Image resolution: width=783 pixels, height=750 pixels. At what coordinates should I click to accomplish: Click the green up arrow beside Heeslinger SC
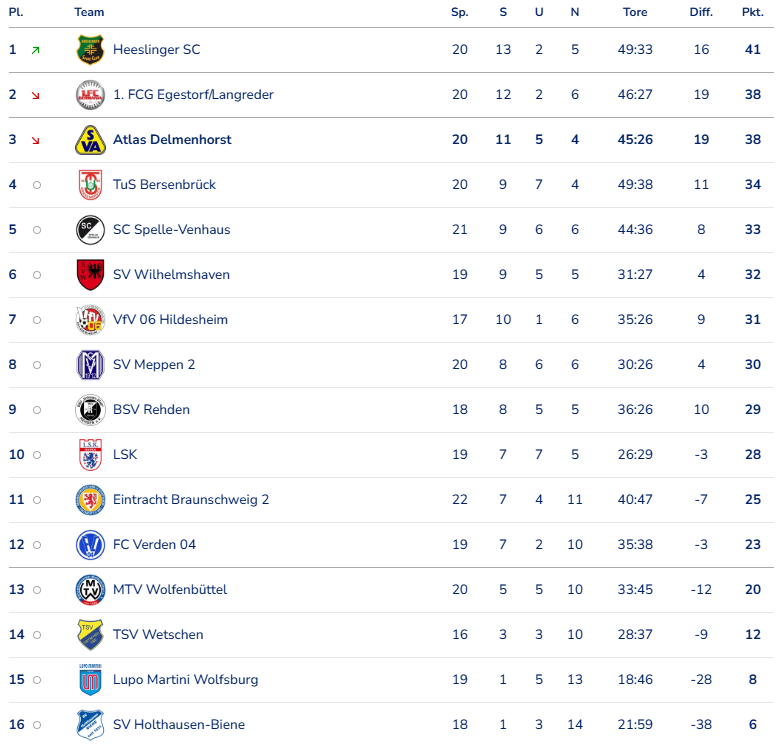[36, 50]
